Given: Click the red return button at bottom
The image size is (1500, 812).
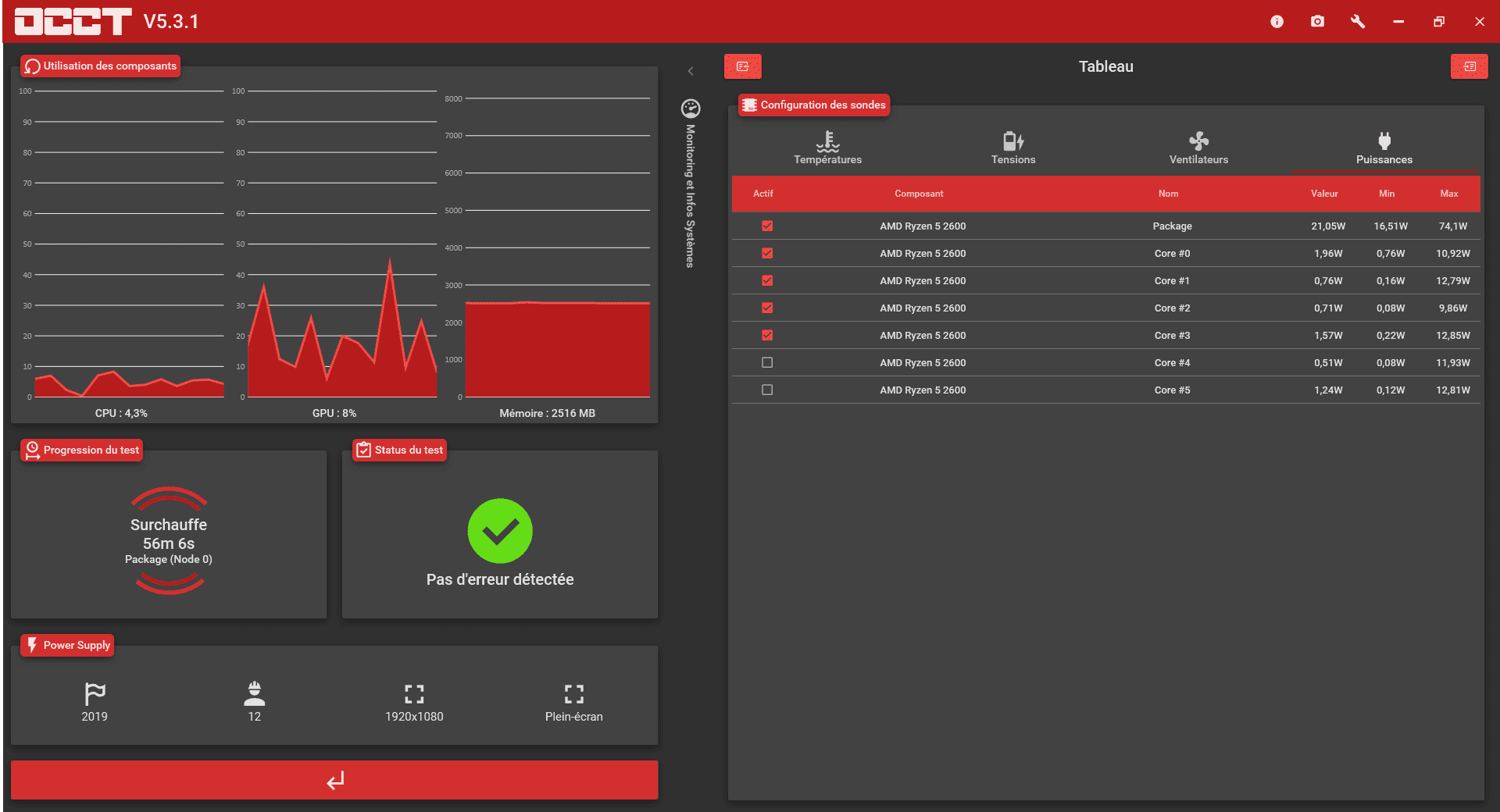Looking at the screenshot, I should pyautogui.click(x=334, y=780).
